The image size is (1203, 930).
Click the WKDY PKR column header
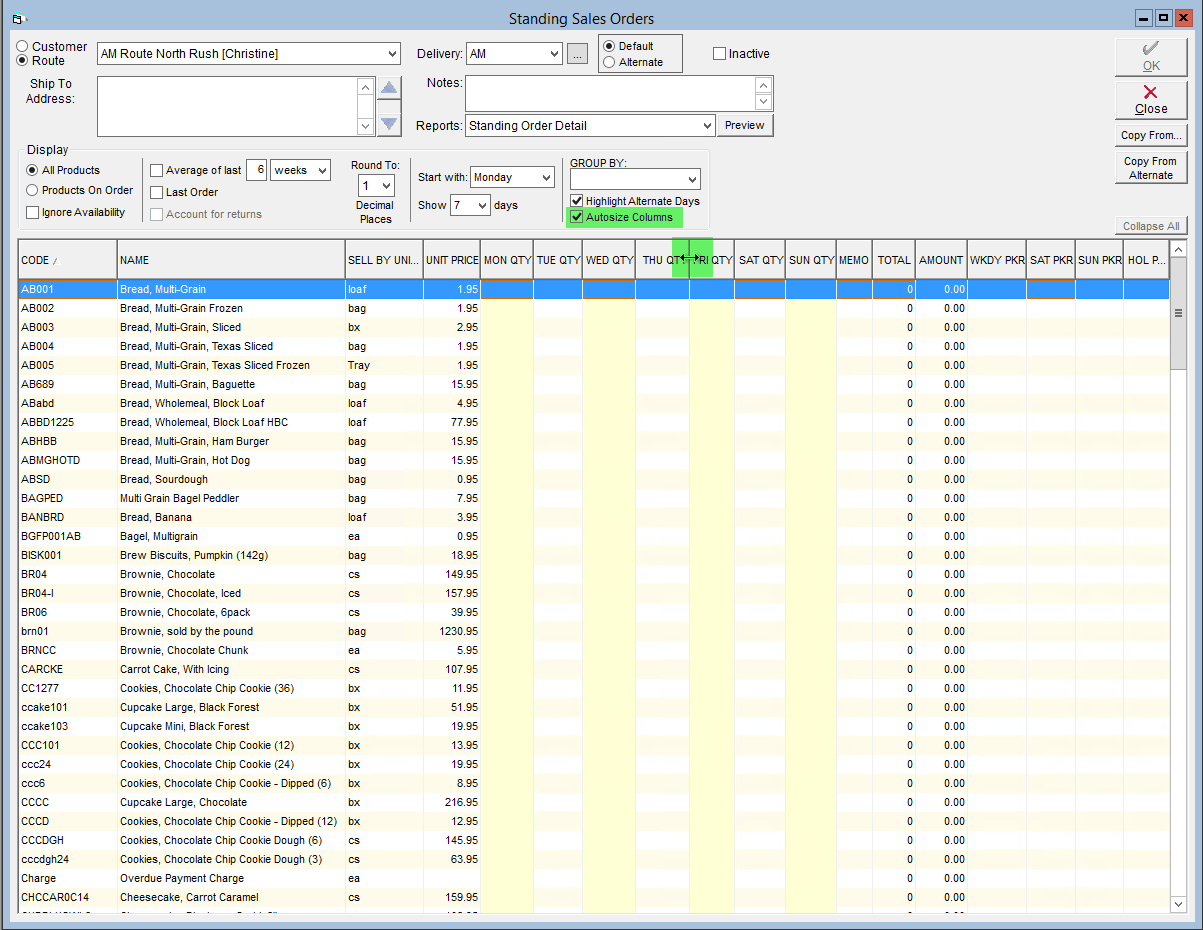[997, 260]
